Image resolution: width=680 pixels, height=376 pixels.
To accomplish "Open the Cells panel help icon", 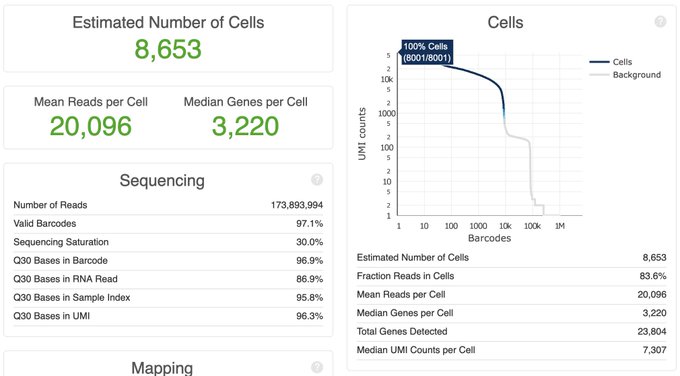I will point(660,21).
